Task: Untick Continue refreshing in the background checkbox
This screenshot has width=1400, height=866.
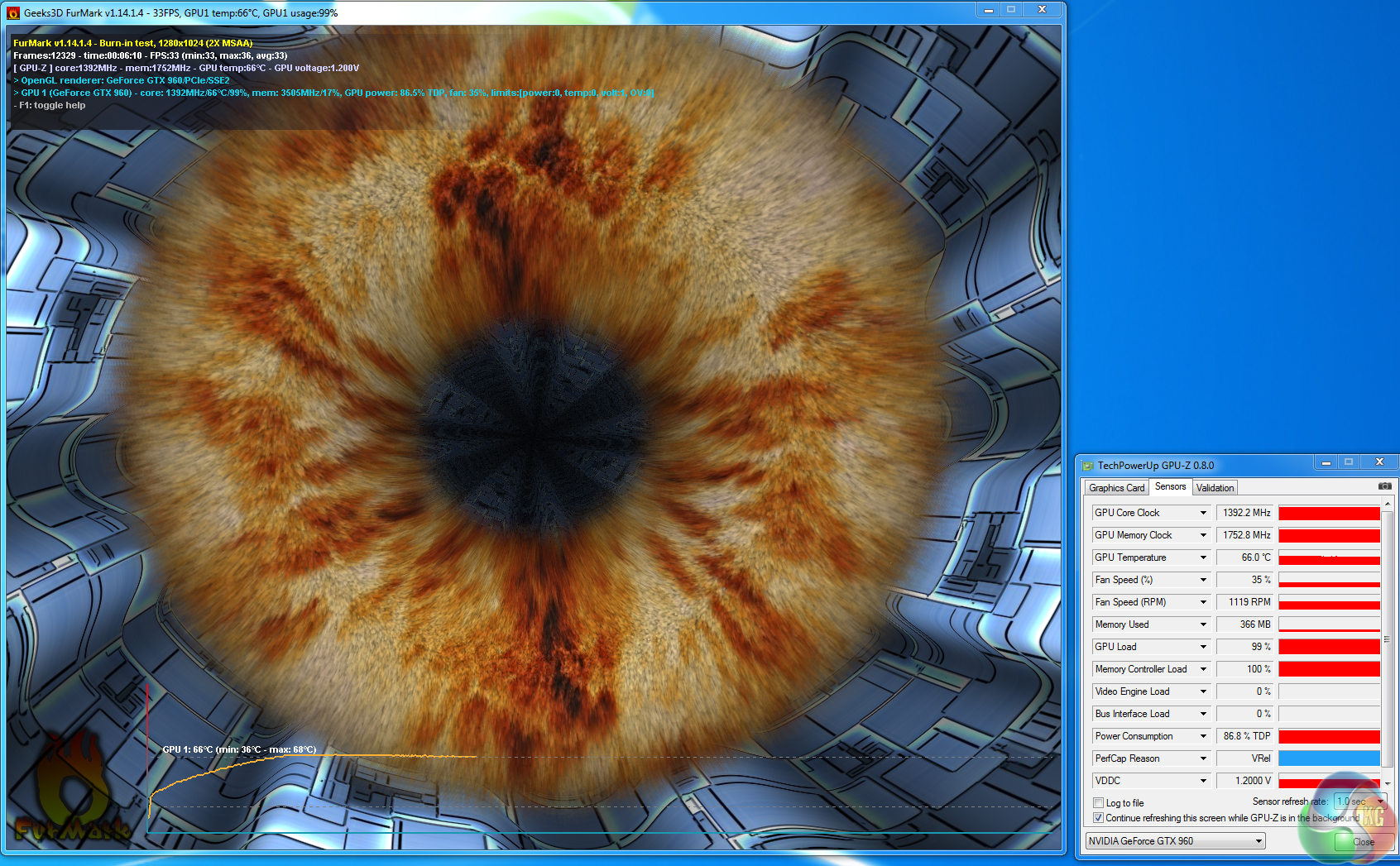Action: click(1098, 818)
